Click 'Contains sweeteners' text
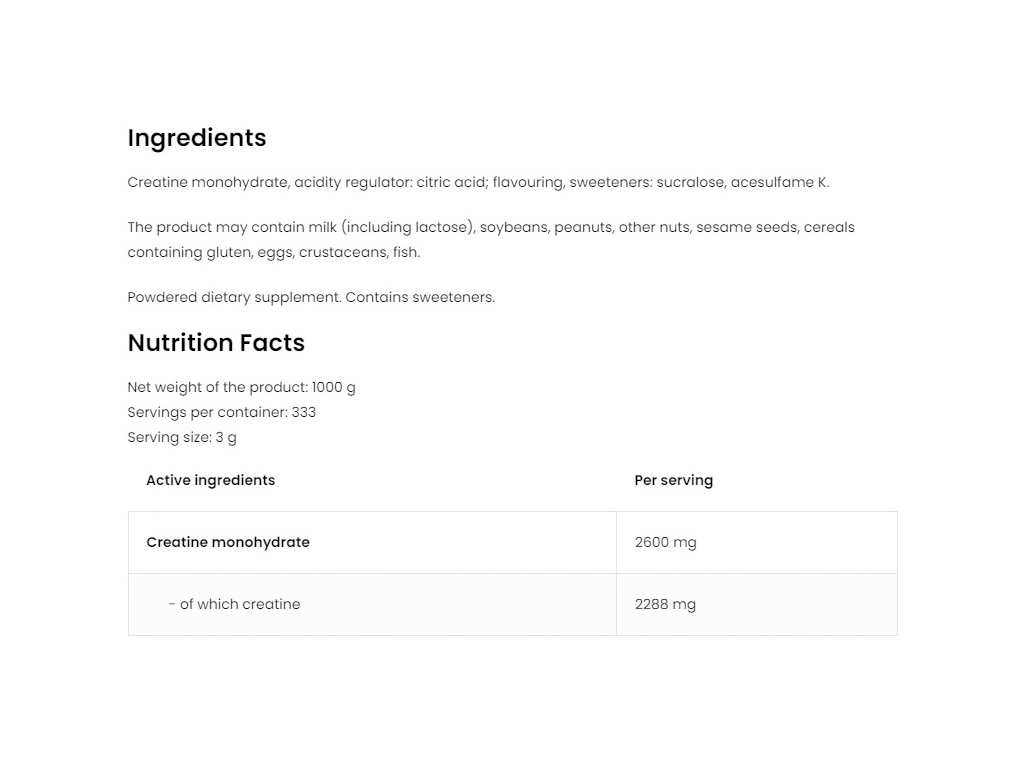Image resolution: width=1024 pixels, height=768 pixels. pyautogui.click(x=420, y=297)
